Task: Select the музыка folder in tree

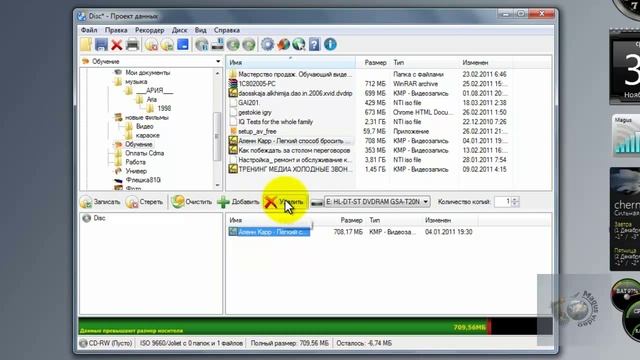Action: tap(136, 82)
